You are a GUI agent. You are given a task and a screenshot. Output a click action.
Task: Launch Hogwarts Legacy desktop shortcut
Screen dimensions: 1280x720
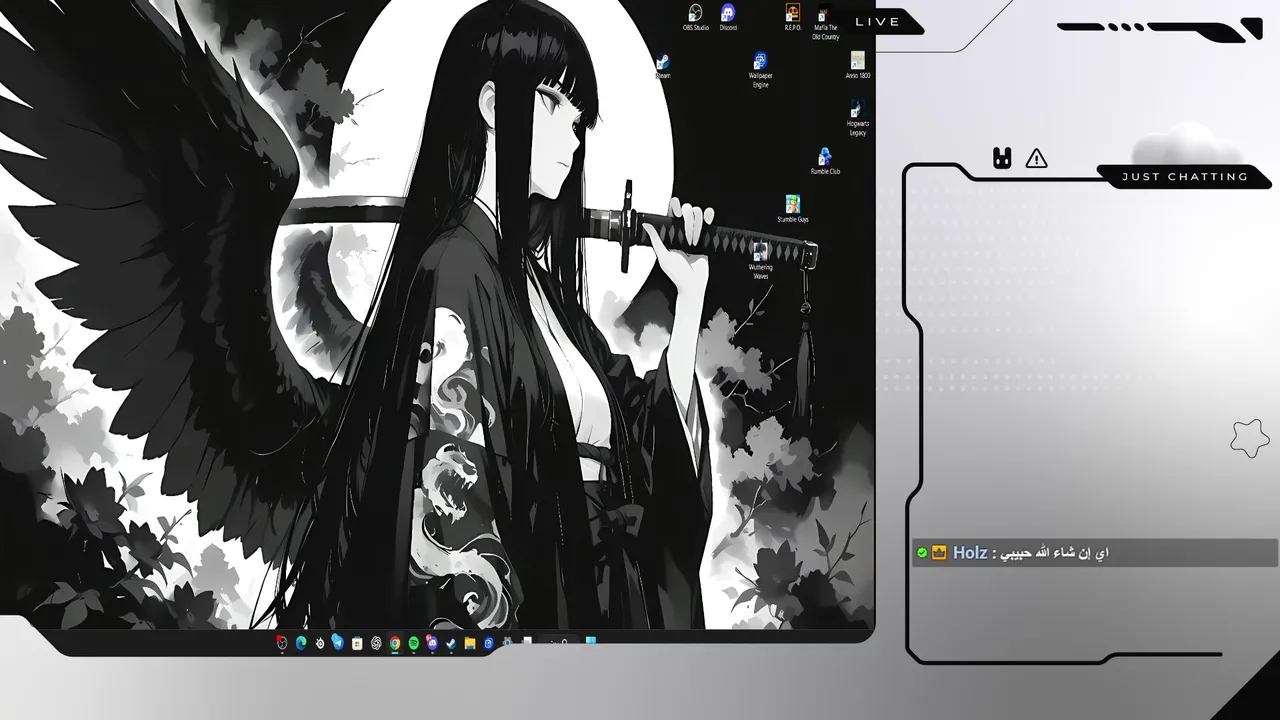click(857, 118)
